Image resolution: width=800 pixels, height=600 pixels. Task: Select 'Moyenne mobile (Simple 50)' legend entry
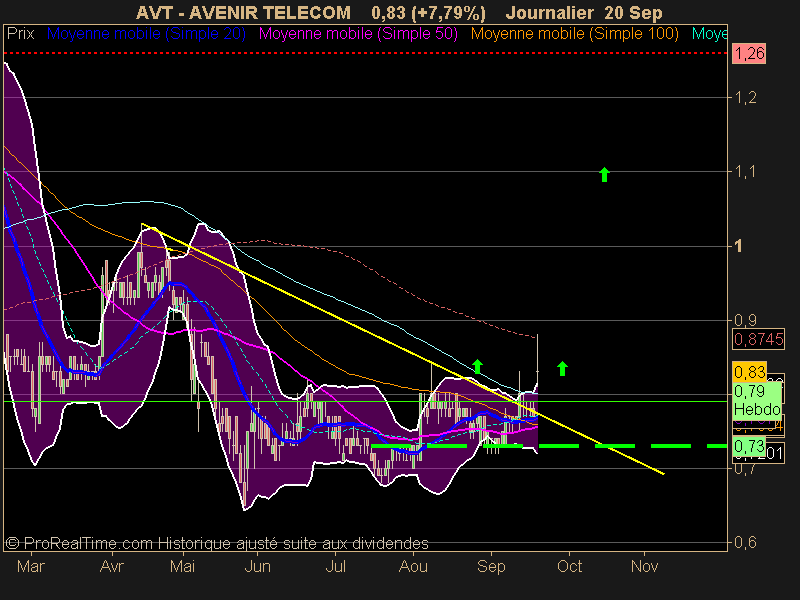click(358, 34)
